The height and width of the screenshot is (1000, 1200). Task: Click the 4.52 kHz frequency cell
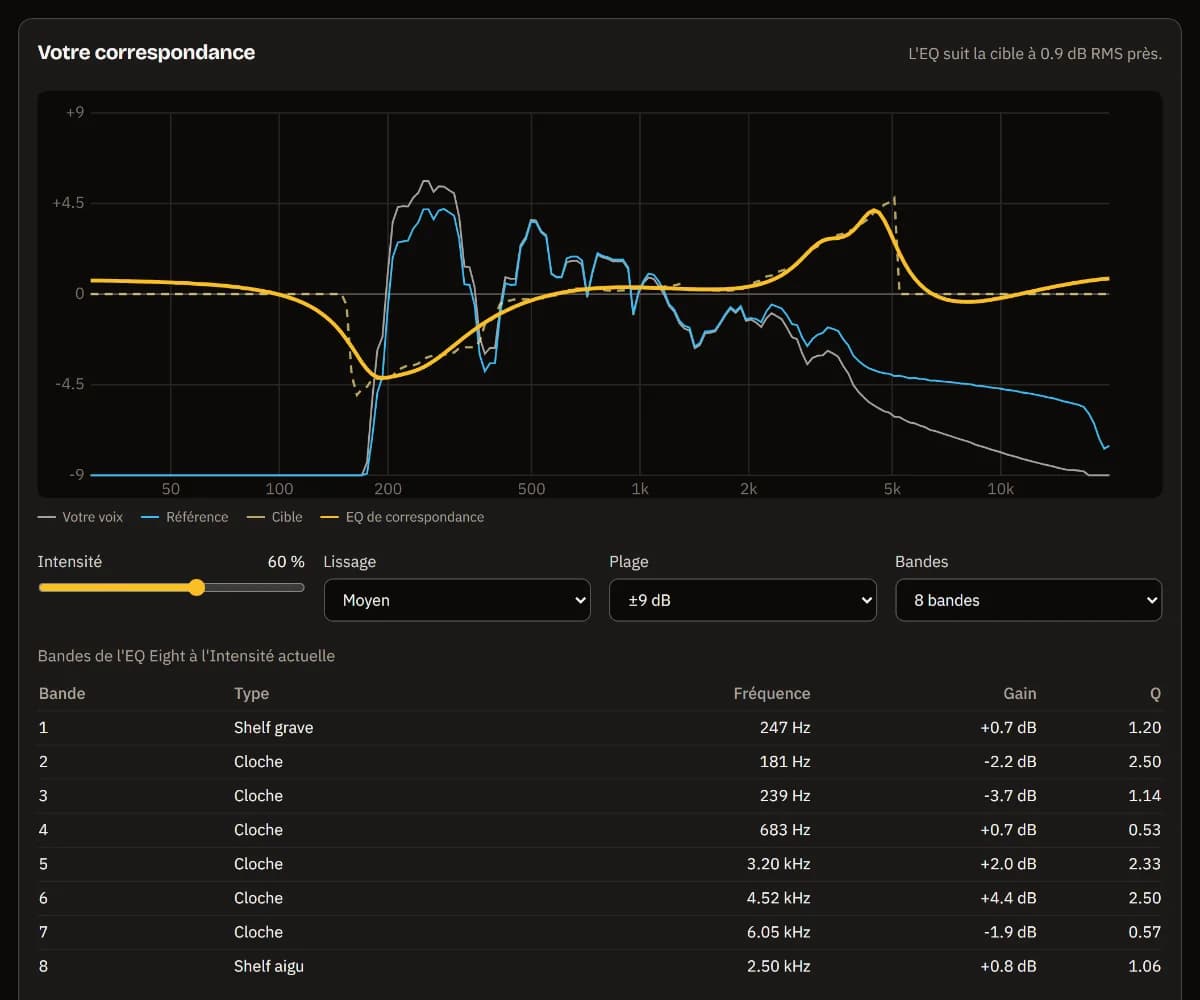(778, 897)
